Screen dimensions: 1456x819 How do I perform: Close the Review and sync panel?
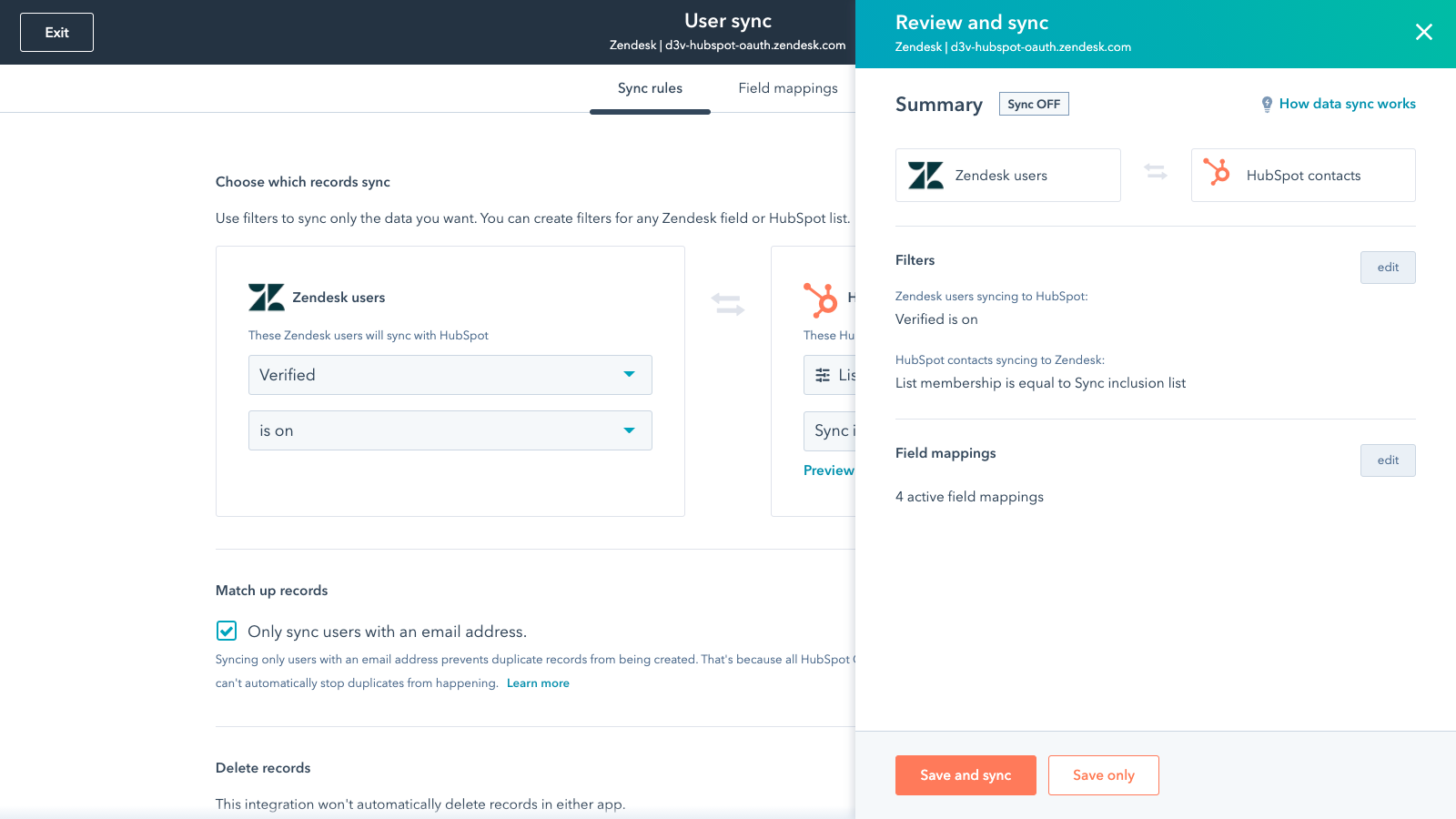click(x=1423, y=32)
